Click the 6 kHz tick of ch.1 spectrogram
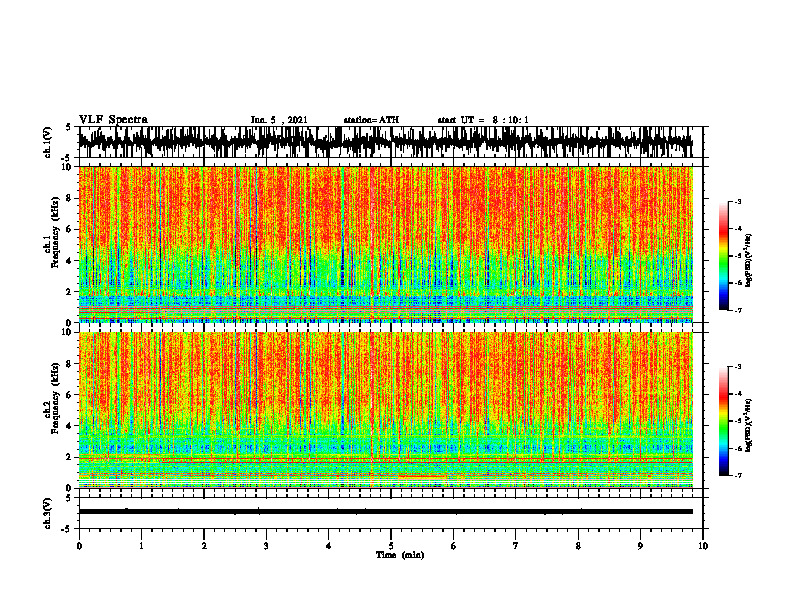This screenshot has height=612, width=792. pyautogui.click(x=70, y=229)
